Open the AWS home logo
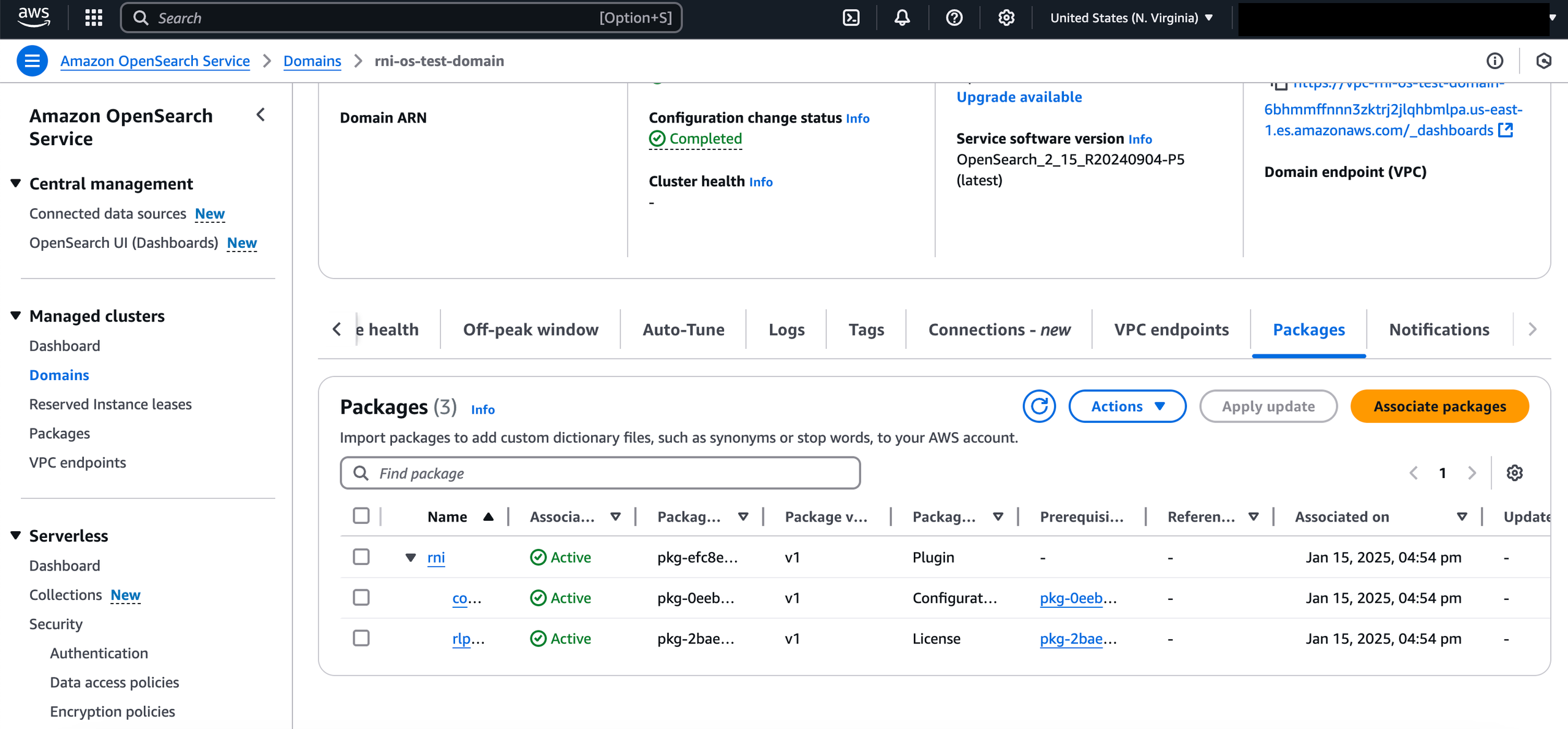 [x=34, y=18]
